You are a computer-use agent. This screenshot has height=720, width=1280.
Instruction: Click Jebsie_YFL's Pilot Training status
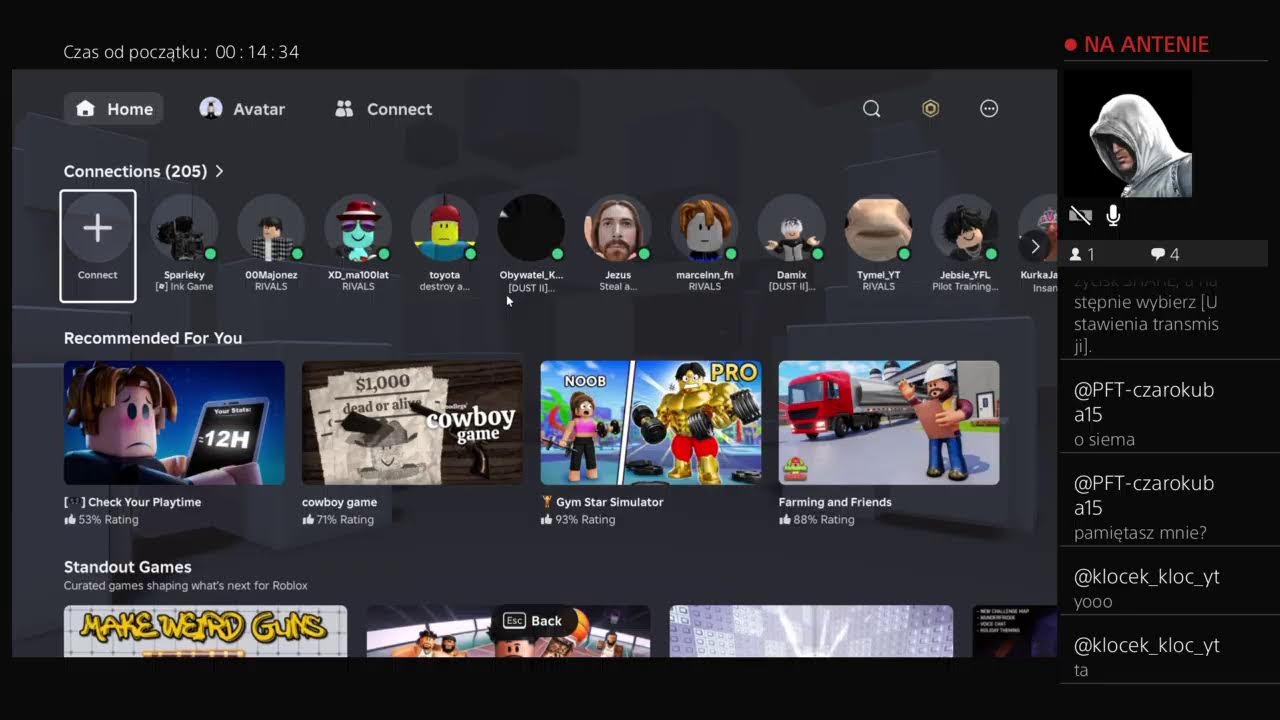(x=965, y=287)
